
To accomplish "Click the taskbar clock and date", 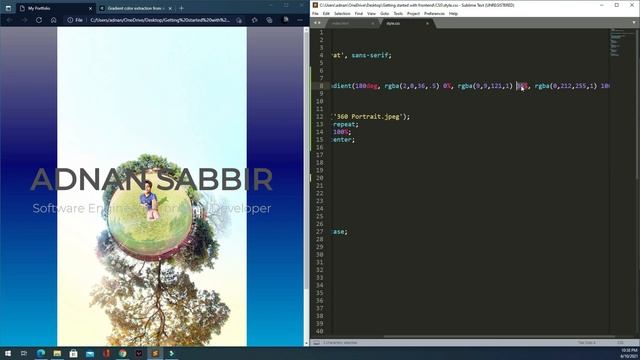I will point(629,353).
